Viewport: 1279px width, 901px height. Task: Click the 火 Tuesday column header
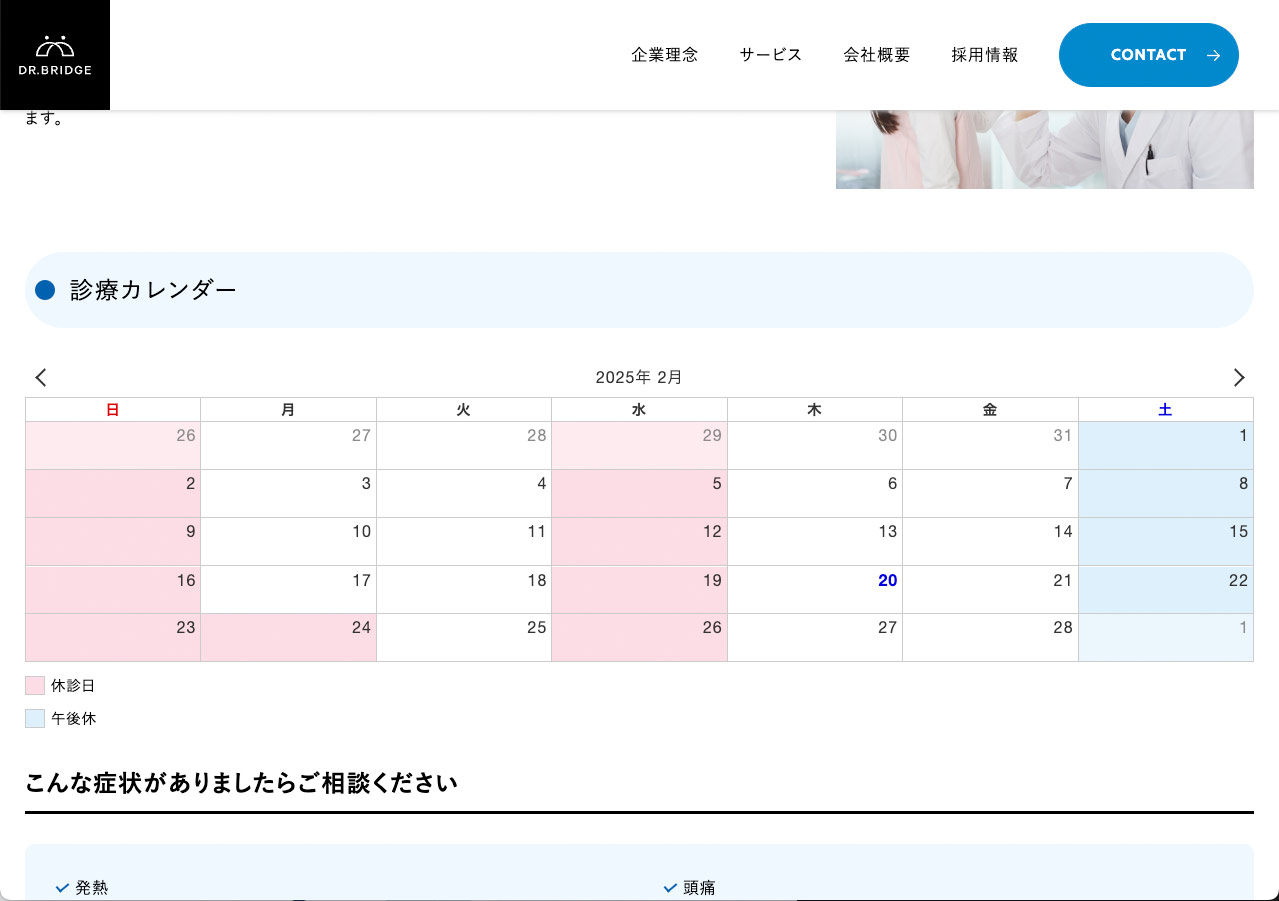point(464,410)
